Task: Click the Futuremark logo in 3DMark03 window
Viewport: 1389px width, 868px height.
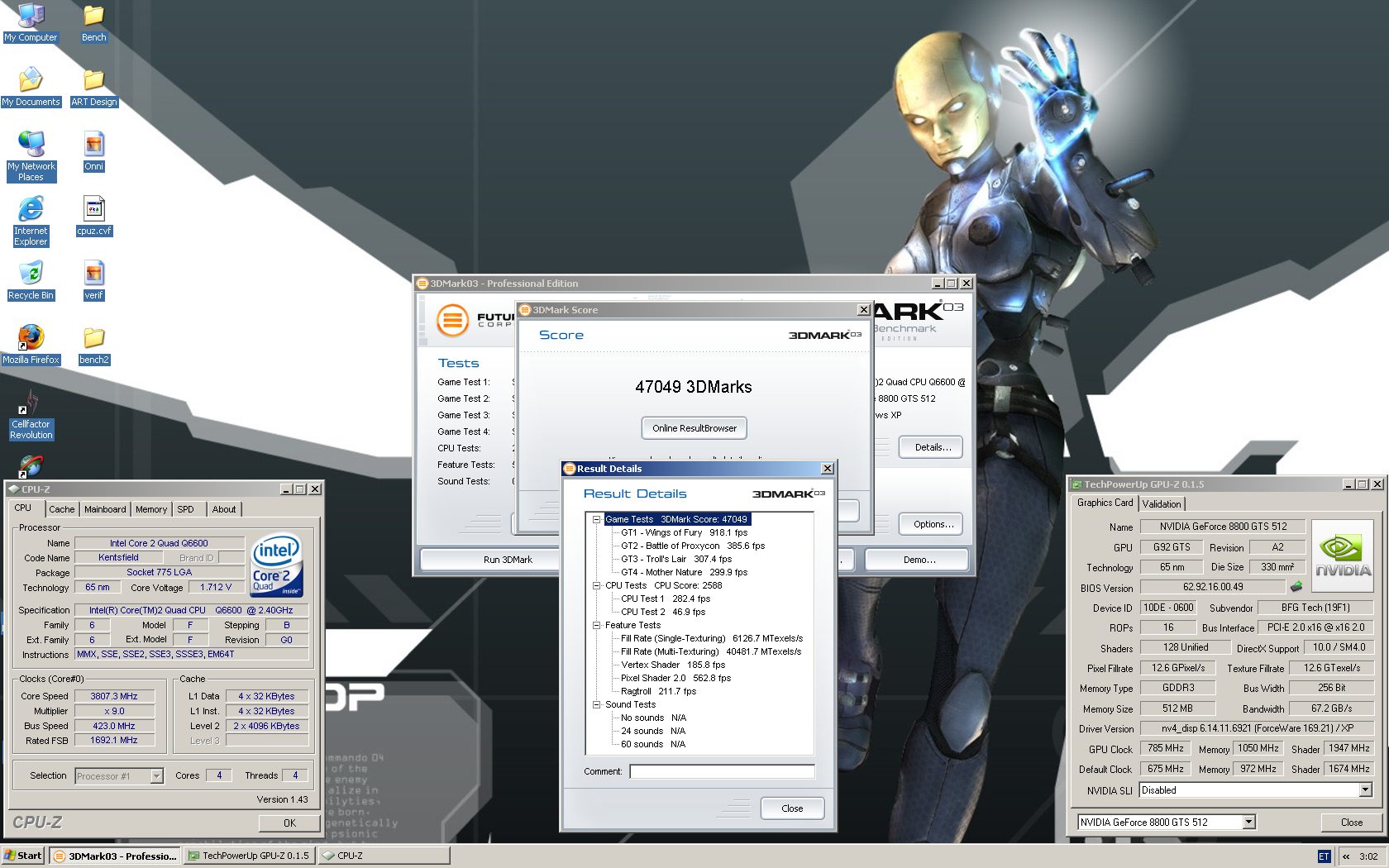Action: tap(453, 320)
